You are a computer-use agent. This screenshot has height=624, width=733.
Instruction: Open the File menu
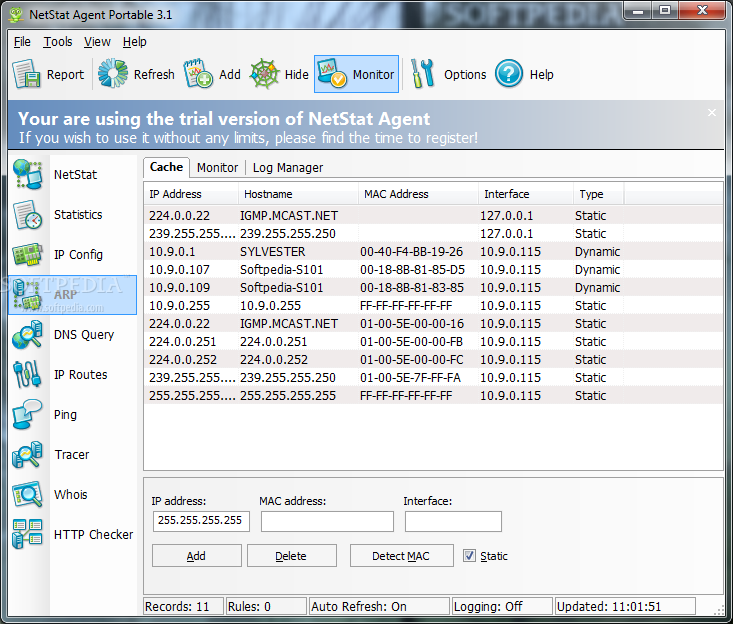point(22,42)
